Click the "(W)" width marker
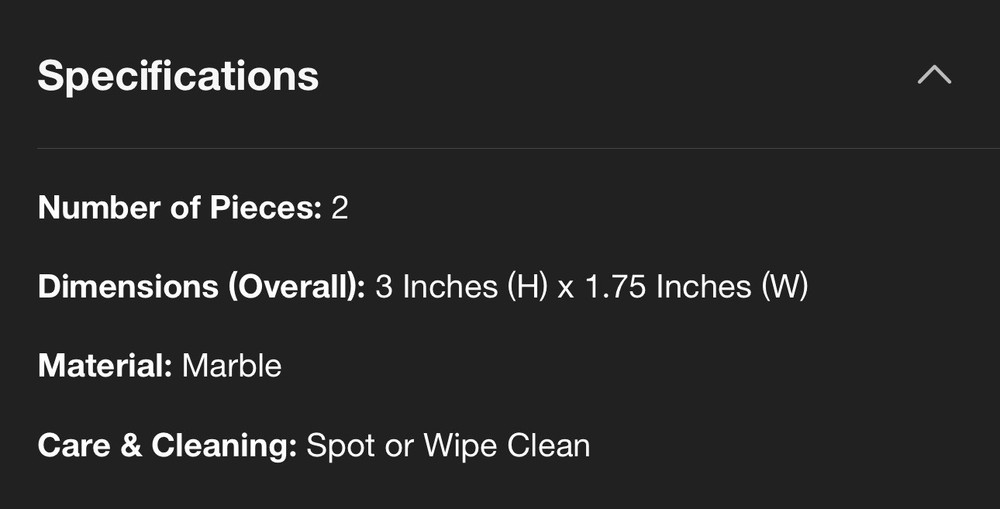This screenshot has width=1000, height=509. 784,287
